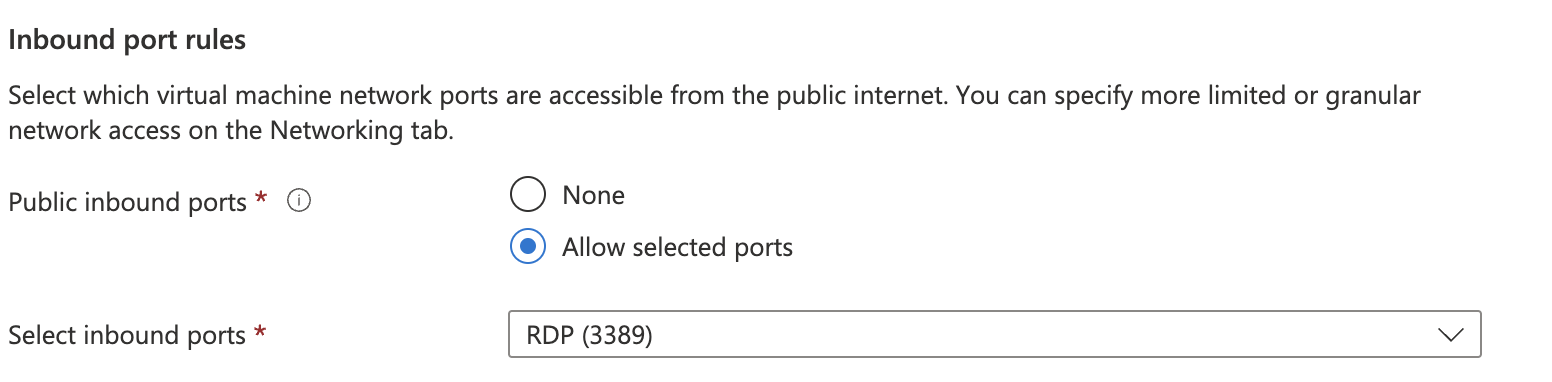Image resolution: width=1552 pixels, height=382 pixels.
Task: Click the Inbound port rules heading
Action: 127,41
